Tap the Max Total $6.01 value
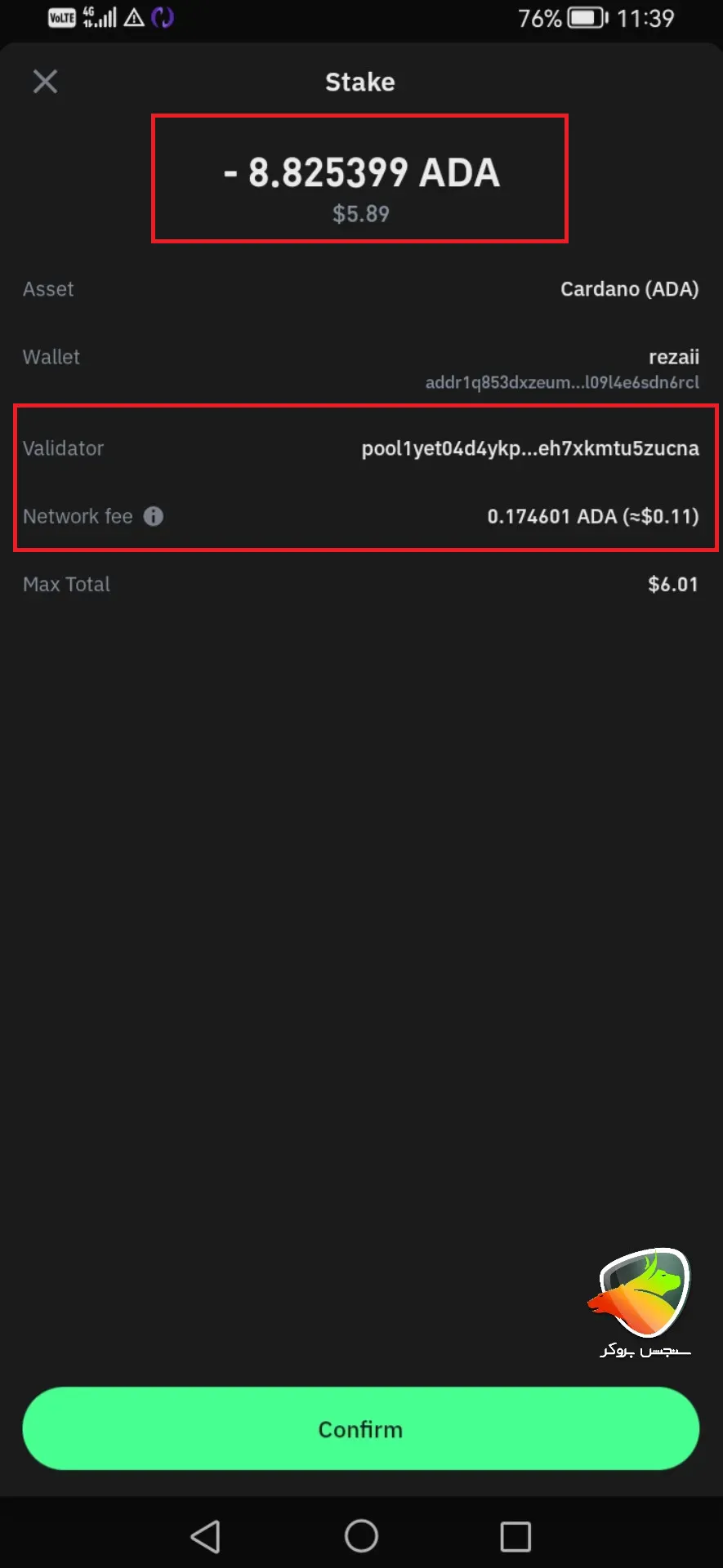Screen dimensions: 723x1568 coord(672,585)
